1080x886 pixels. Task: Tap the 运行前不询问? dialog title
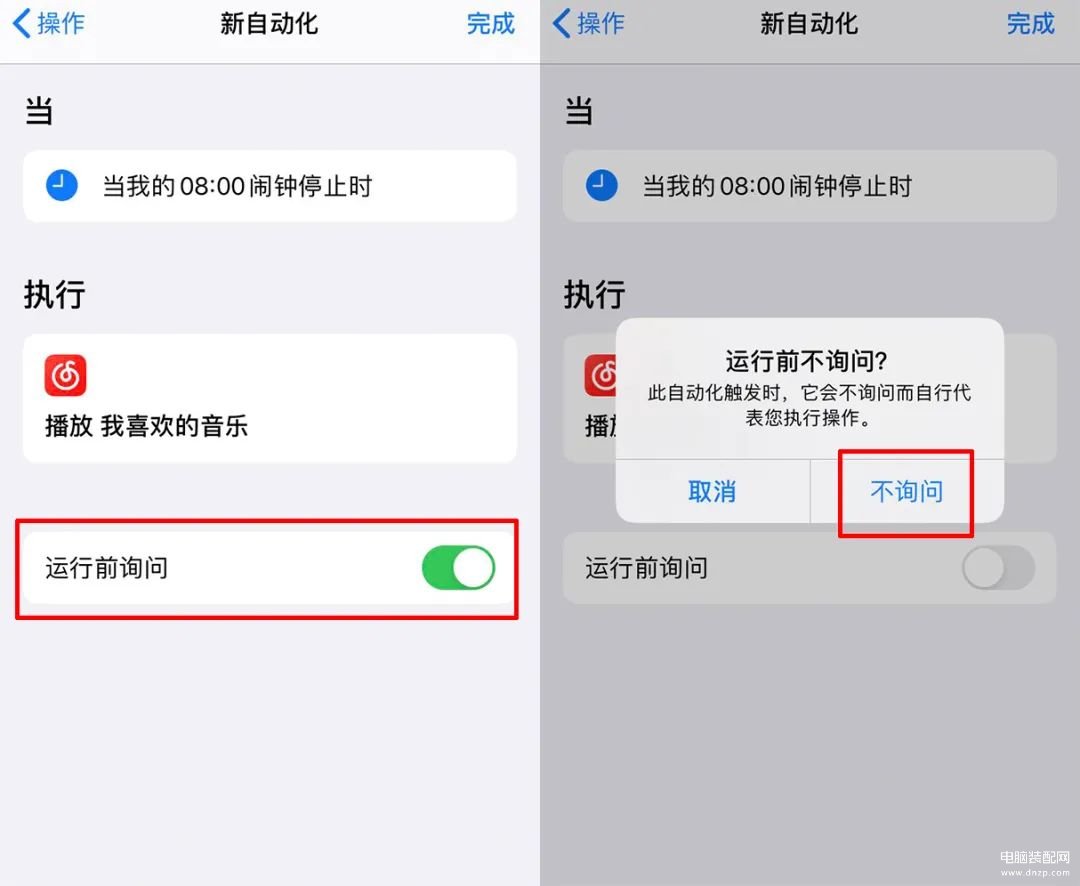(x=806, y=361)
